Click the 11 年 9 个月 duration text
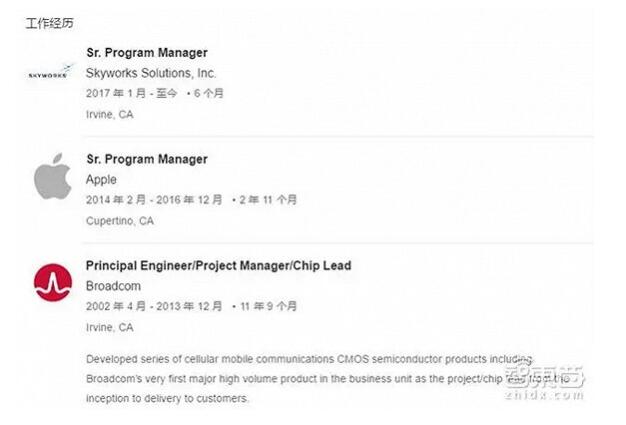Viewport: 626px width, 425px height. coord(269,306)
